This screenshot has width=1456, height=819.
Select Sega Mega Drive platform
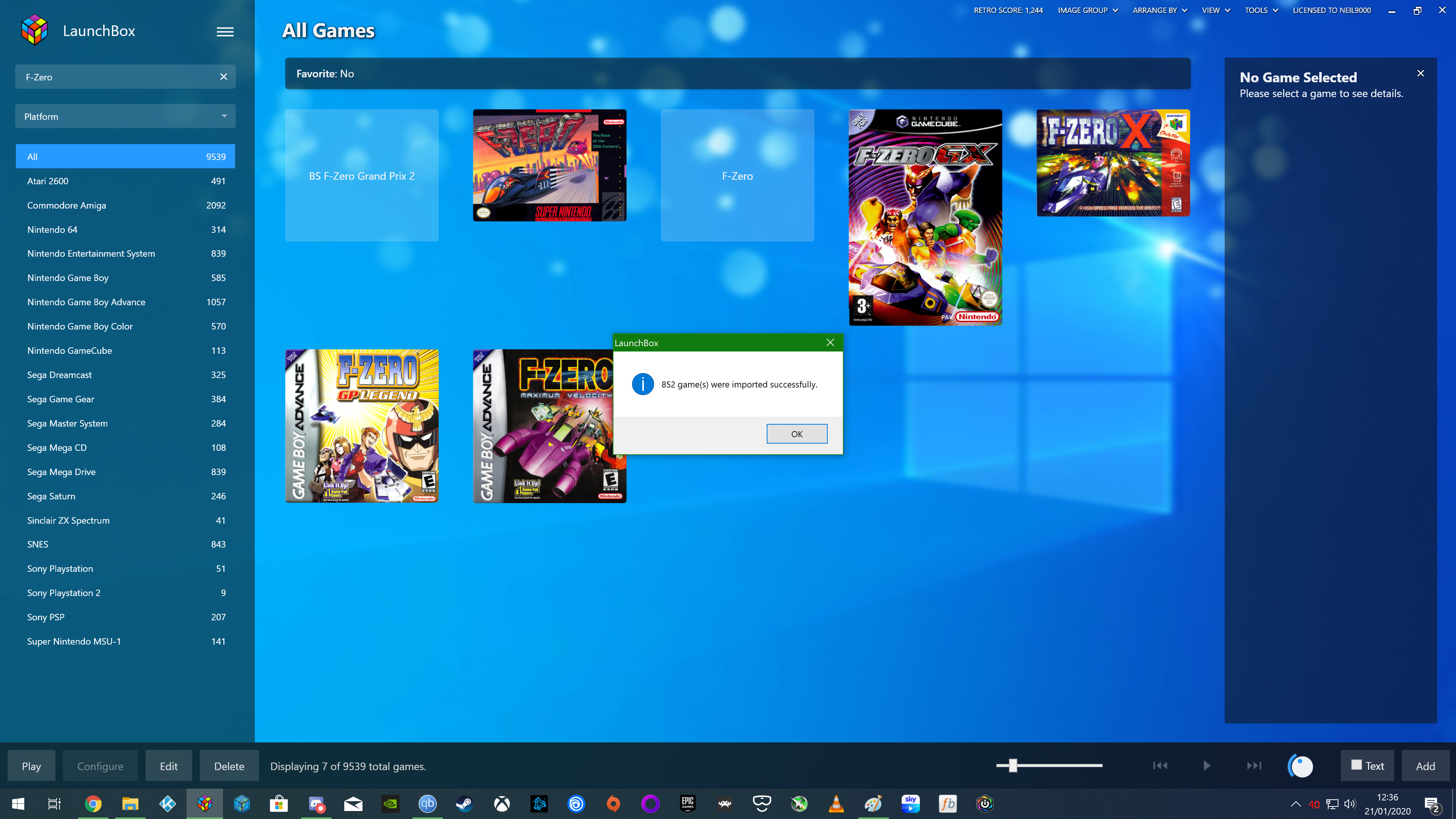[126, 472]
